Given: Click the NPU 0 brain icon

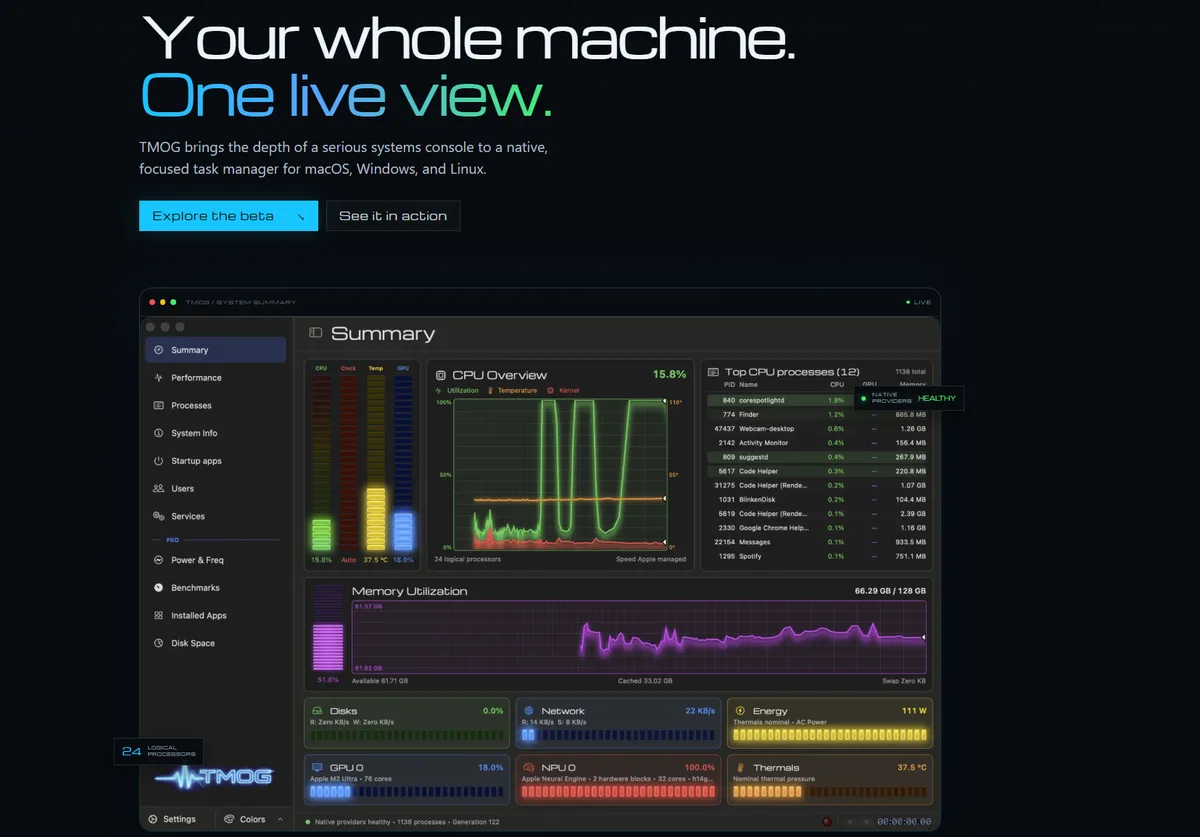Looking at the screenshot, I should (529, 768).
